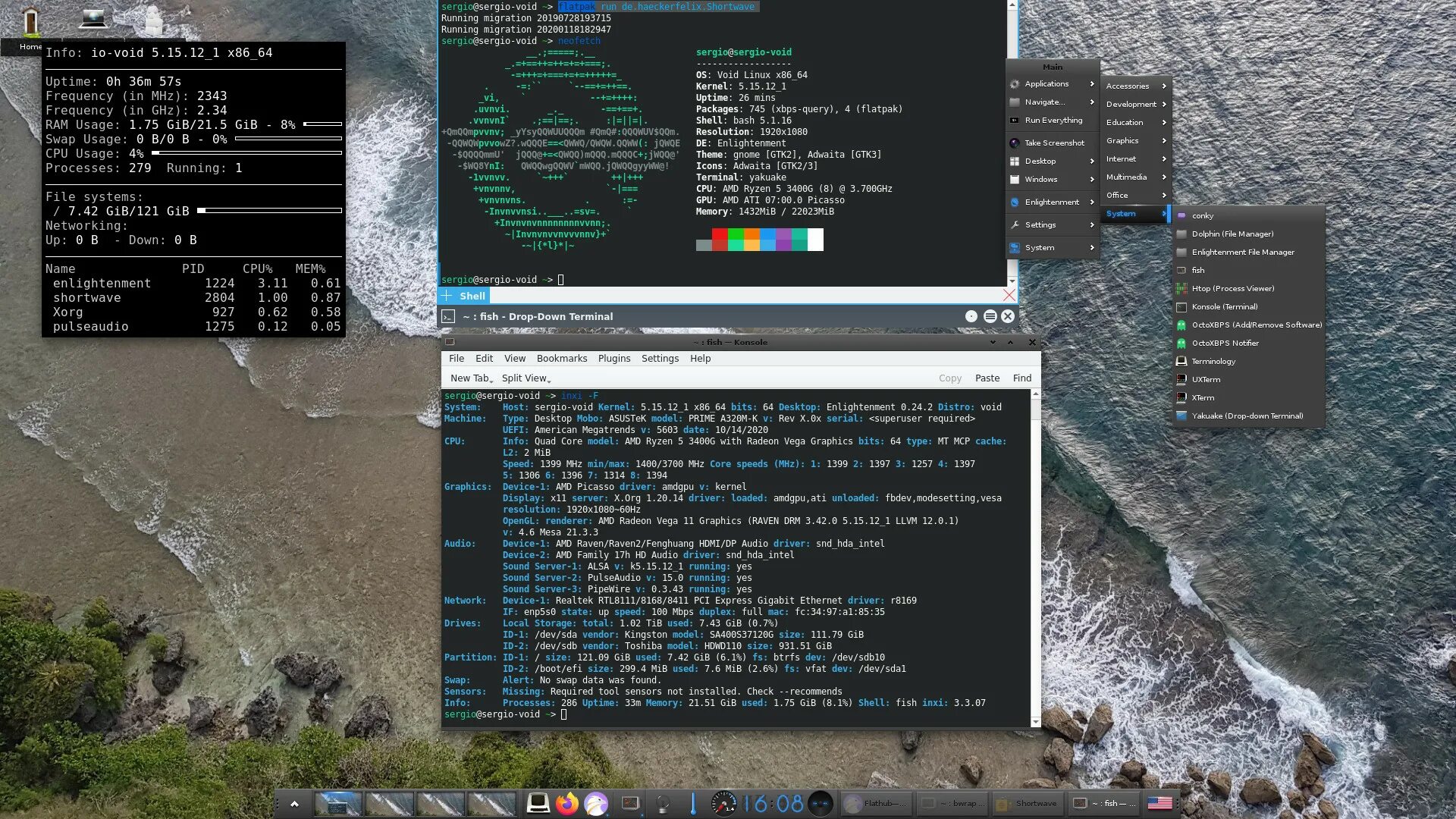Viewport: 1456px width, 819px height.
Task: Open Konsole (Terminal) menu entry
Action: coord(1248,306)
